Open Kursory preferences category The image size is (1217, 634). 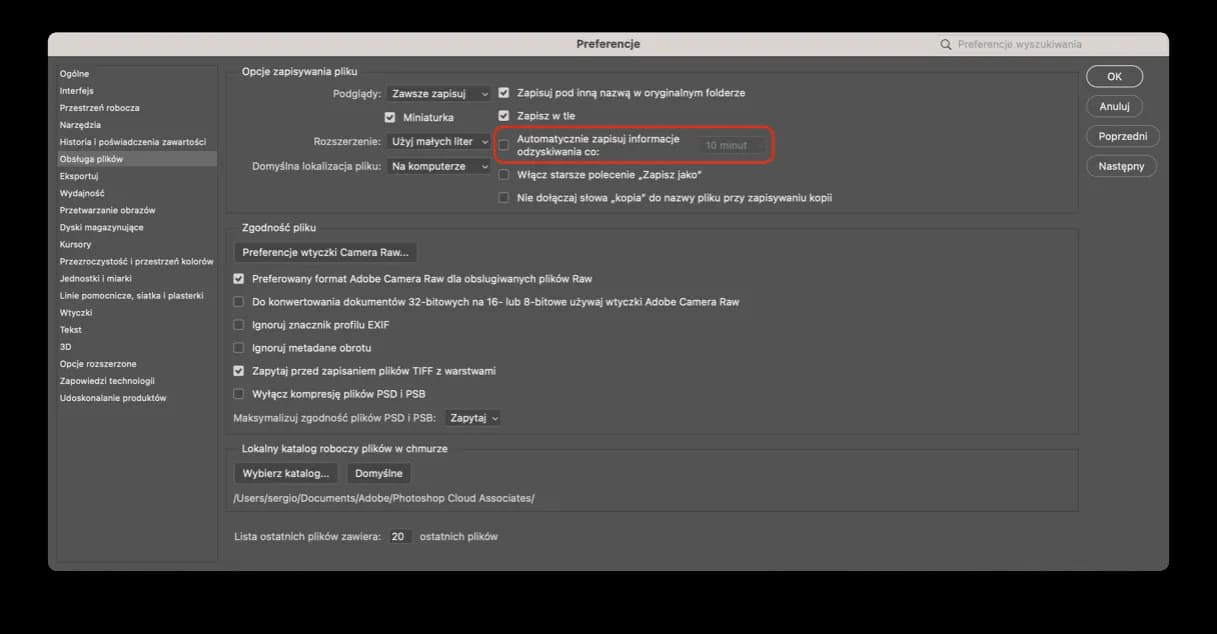(x=75, y=244)
